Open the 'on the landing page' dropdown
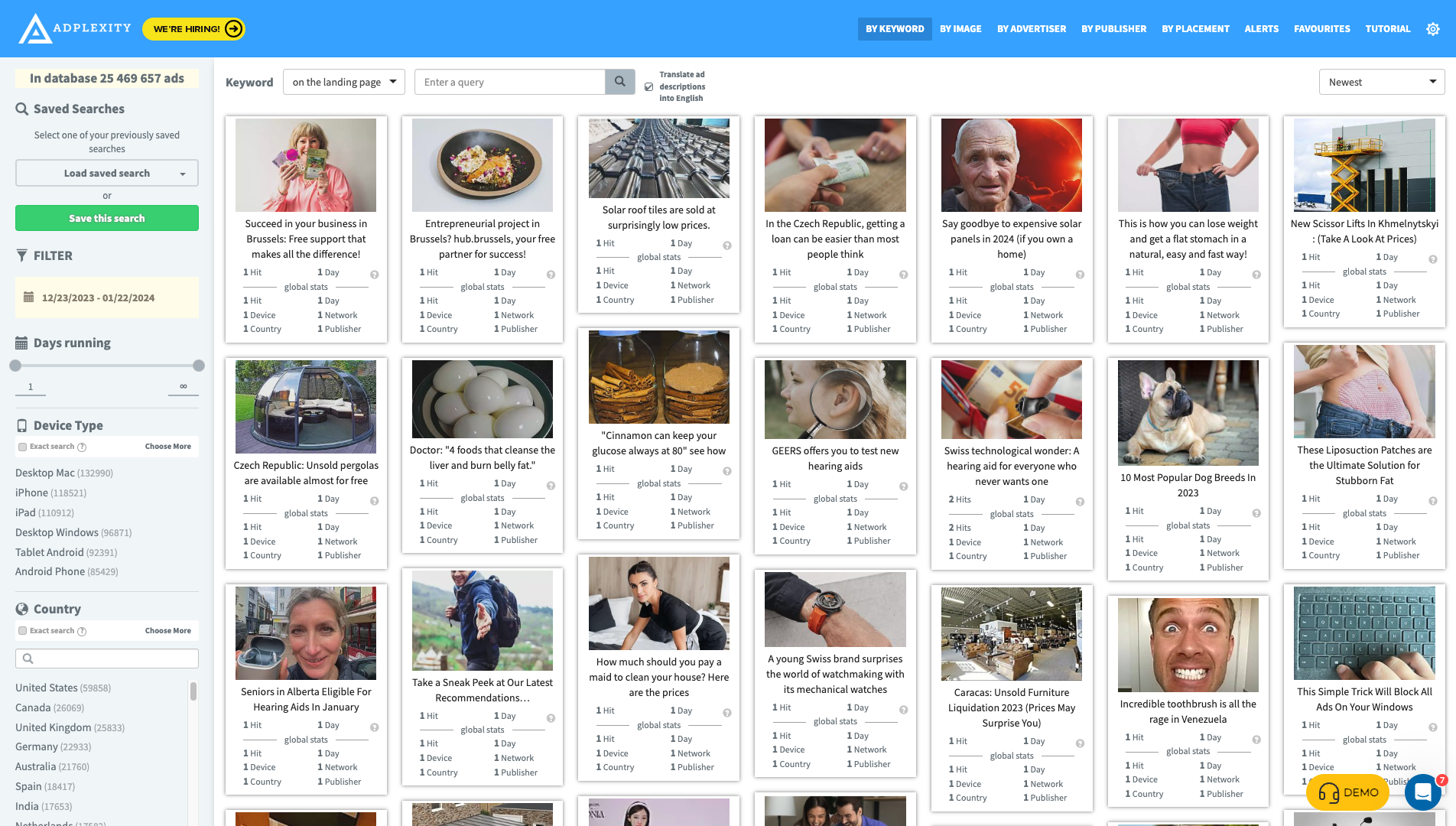Screen dimensions: 1456x826 click(344, 82)
